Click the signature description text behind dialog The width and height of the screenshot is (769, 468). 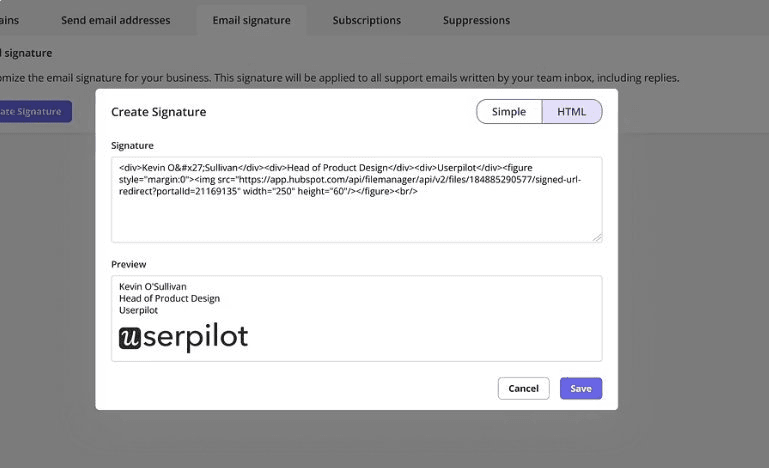point(340,78)
